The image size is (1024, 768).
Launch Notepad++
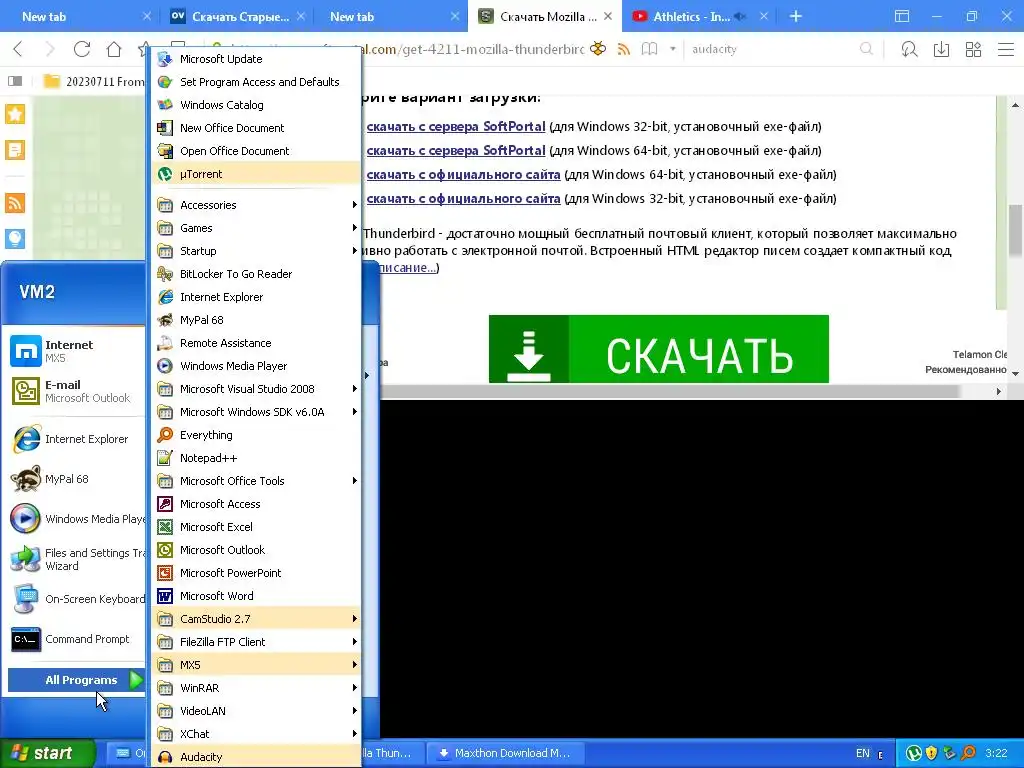pyautogui.click(x=256, y=458)
